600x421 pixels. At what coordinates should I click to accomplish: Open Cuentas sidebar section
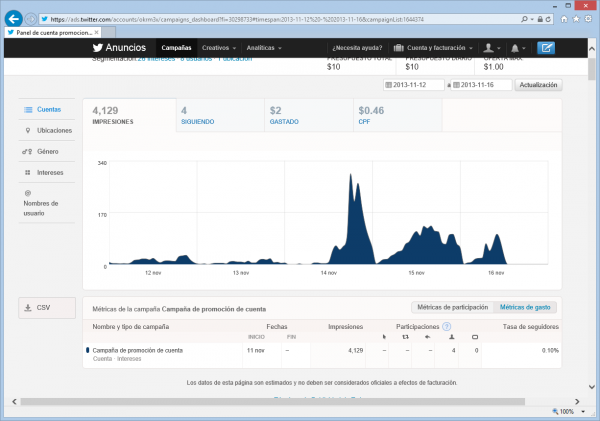click(x=47, y=110)
